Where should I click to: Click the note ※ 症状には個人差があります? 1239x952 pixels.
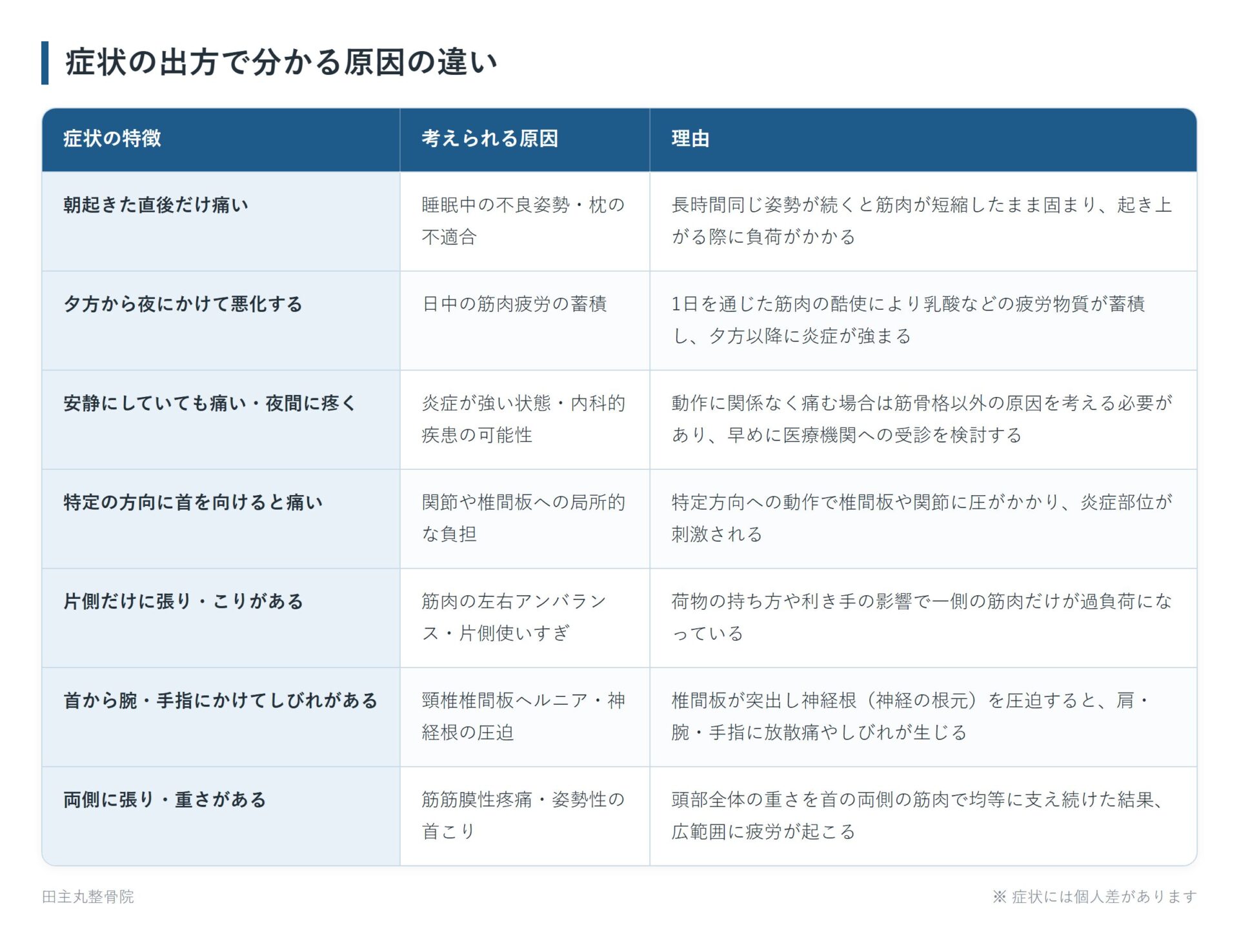tap(1094, 896)
